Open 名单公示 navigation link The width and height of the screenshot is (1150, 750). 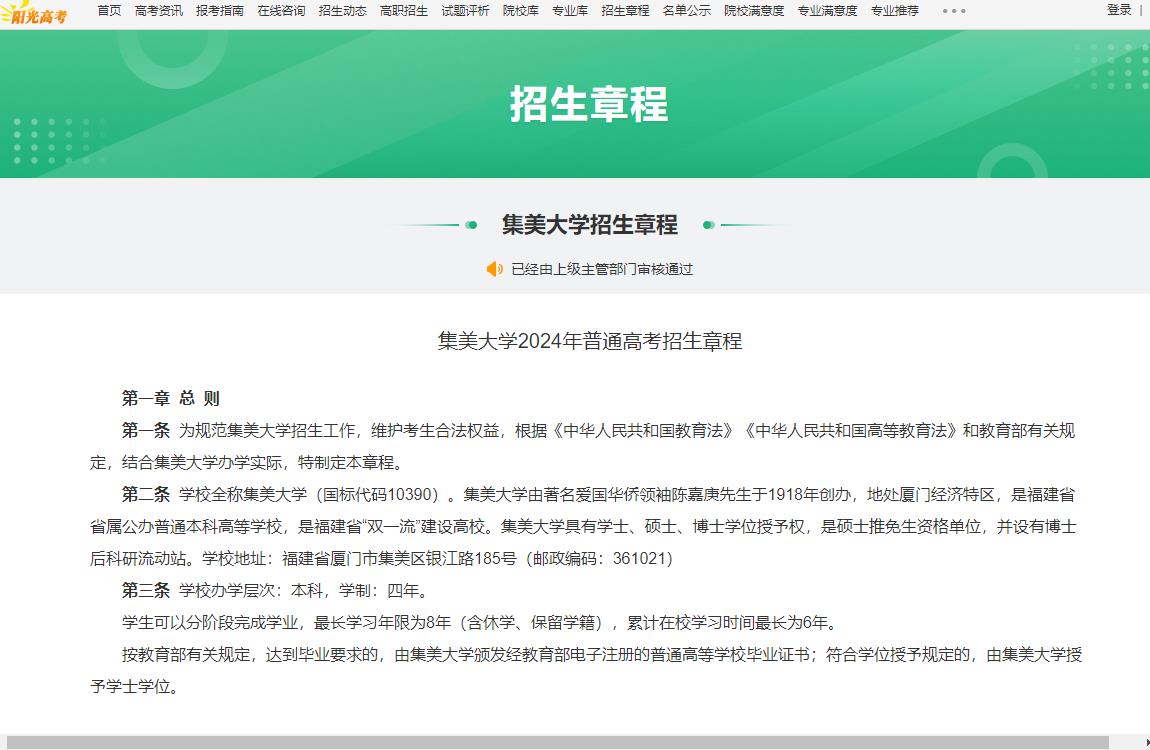(686, 11)
